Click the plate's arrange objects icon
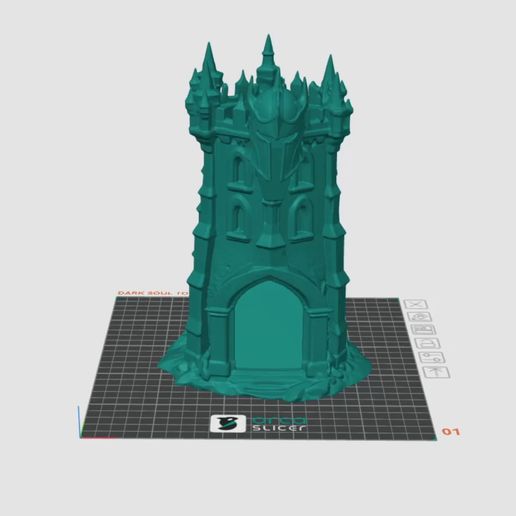The height and width of the screenshot is (516, 516). (424, 330)
